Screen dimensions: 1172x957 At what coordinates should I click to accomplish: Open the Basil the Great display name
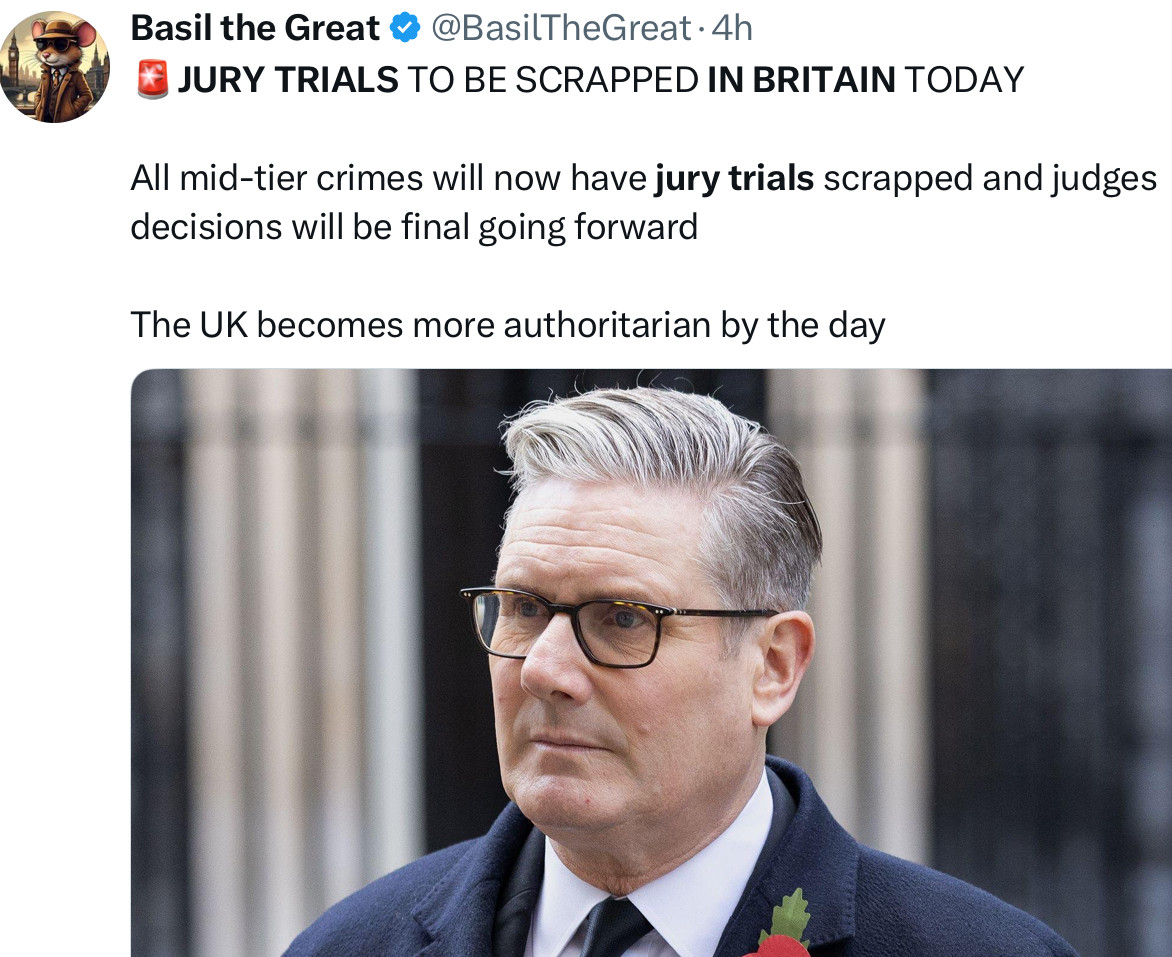click(x=255, y=28)
